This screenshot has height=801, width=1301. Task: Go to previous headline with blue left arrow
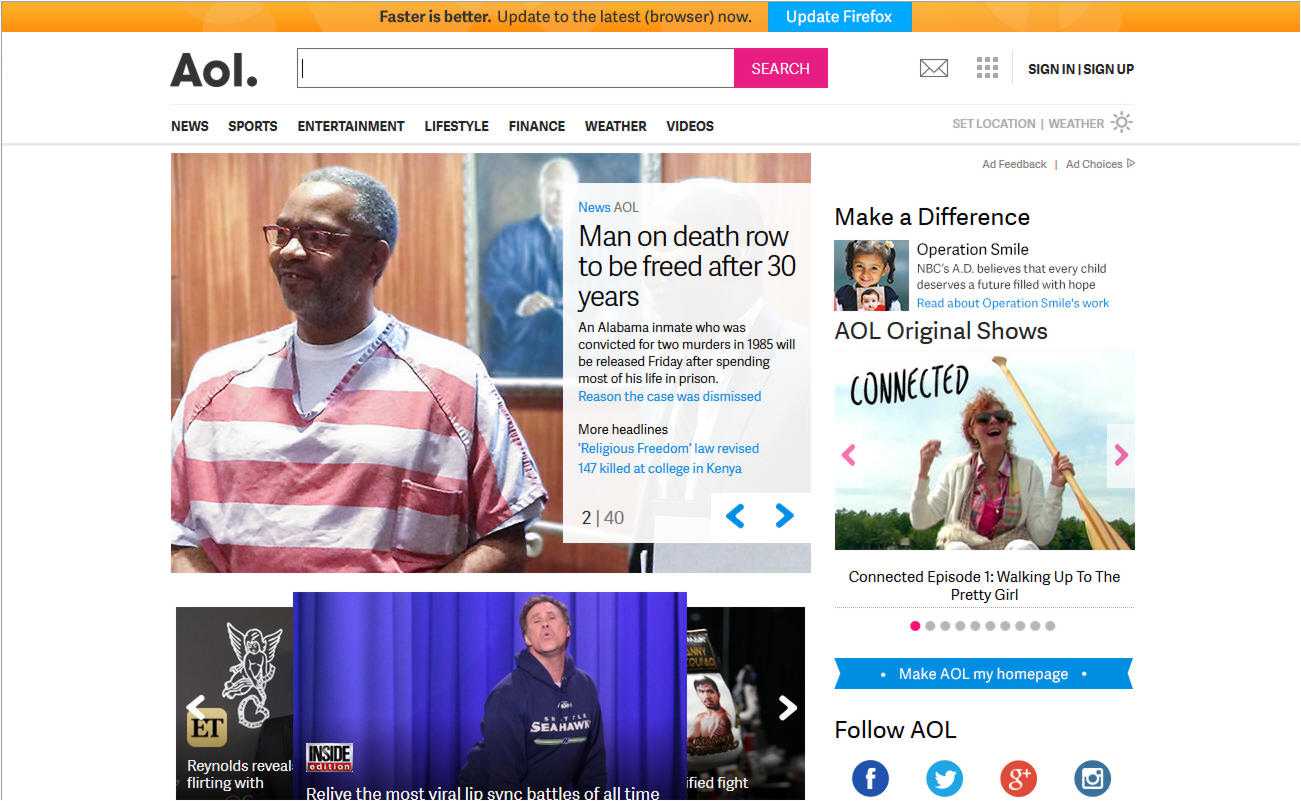(x=735, y=516)
